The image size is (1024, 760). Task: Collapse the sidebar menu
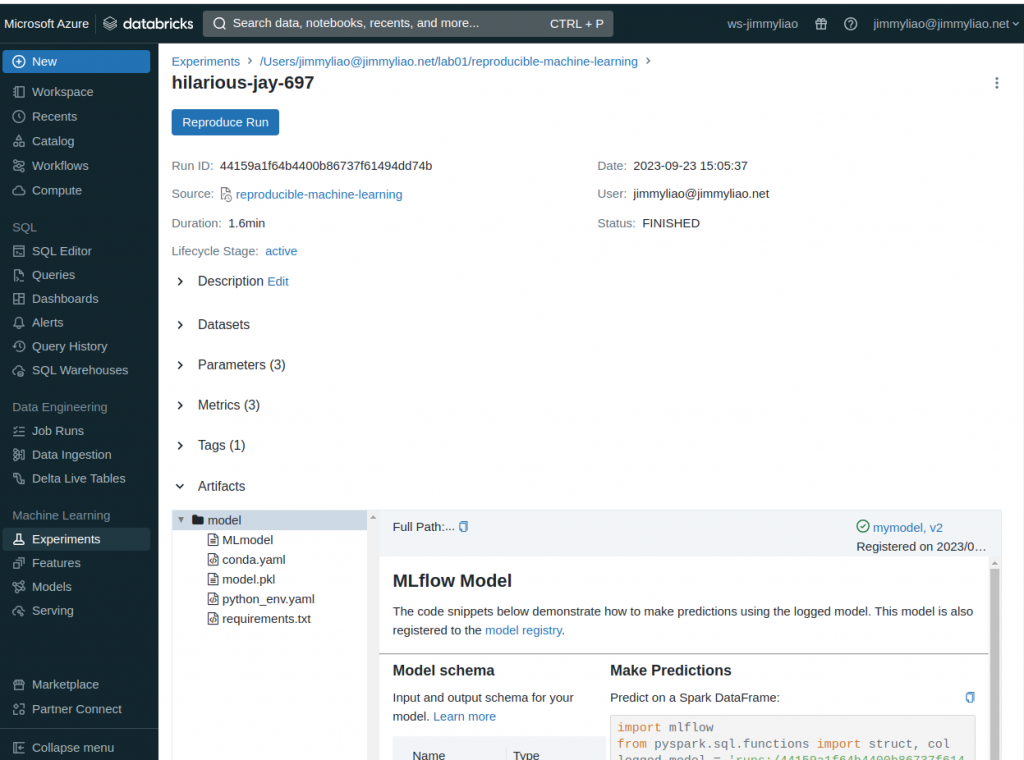coord(72,748)
